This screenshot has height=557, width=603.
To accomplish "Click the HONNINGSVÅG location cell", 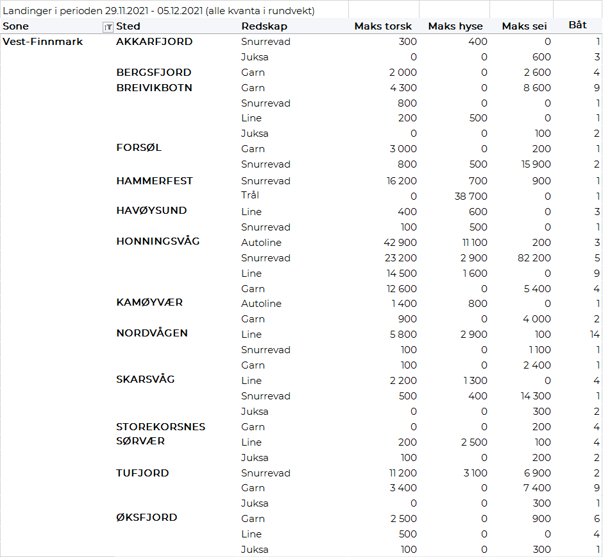I will [x=158, y=242].
